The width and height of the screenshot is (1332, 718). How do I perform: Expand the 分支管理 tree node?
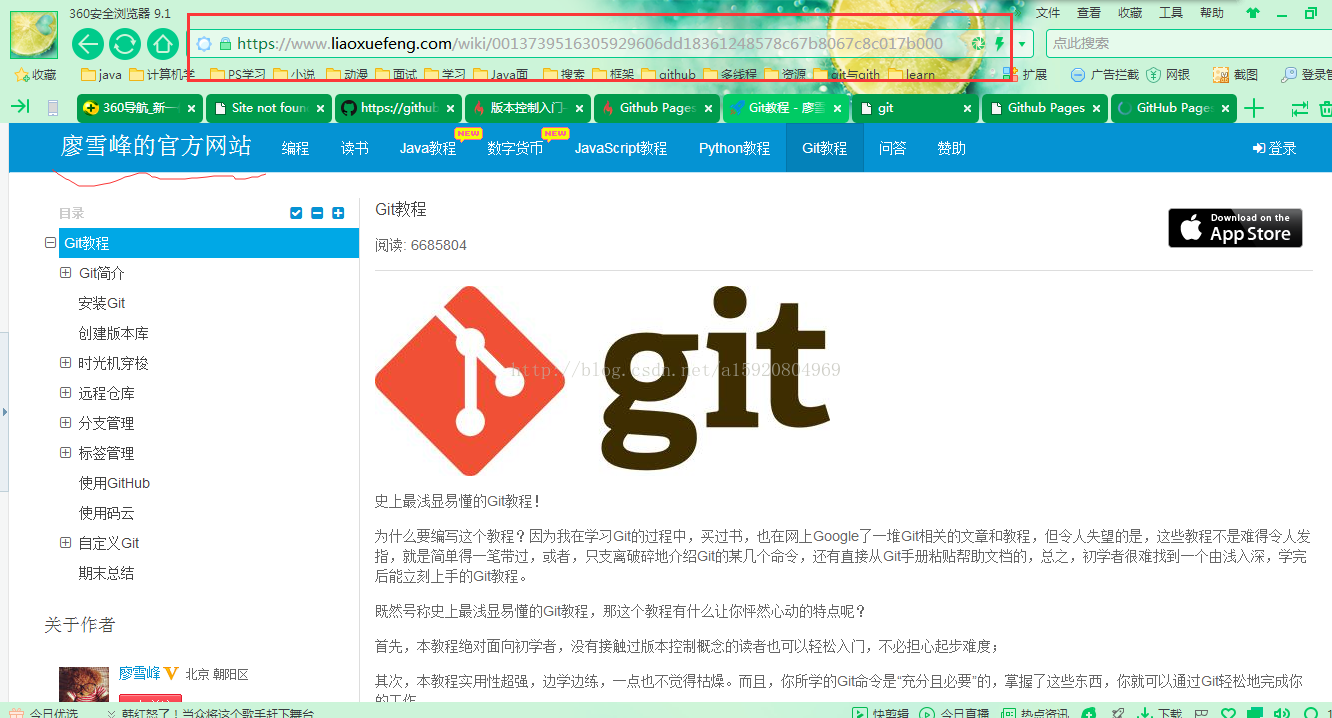66,423
